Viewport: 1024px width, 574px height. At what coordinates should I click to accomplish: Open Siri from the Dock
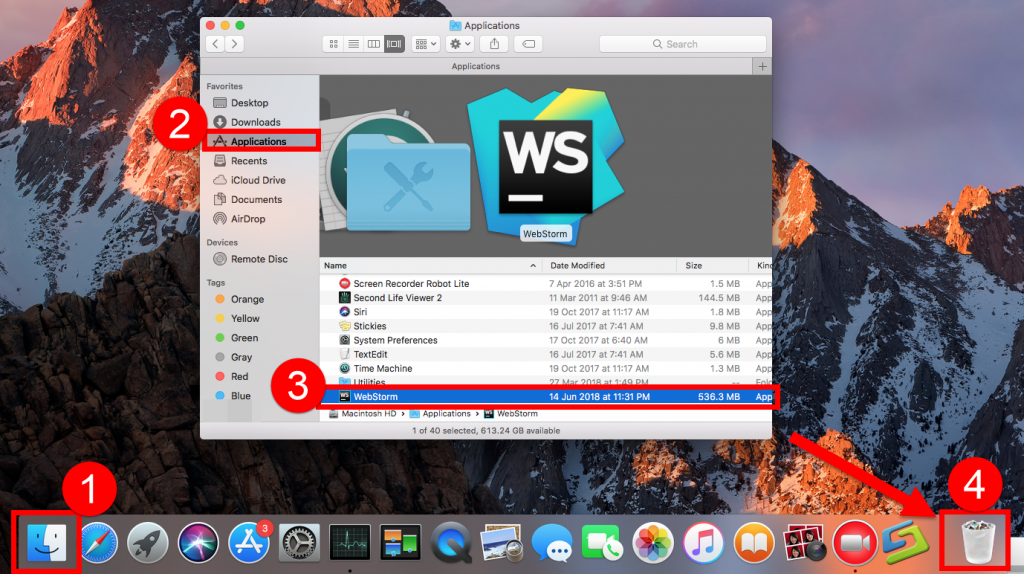(198, 543)
